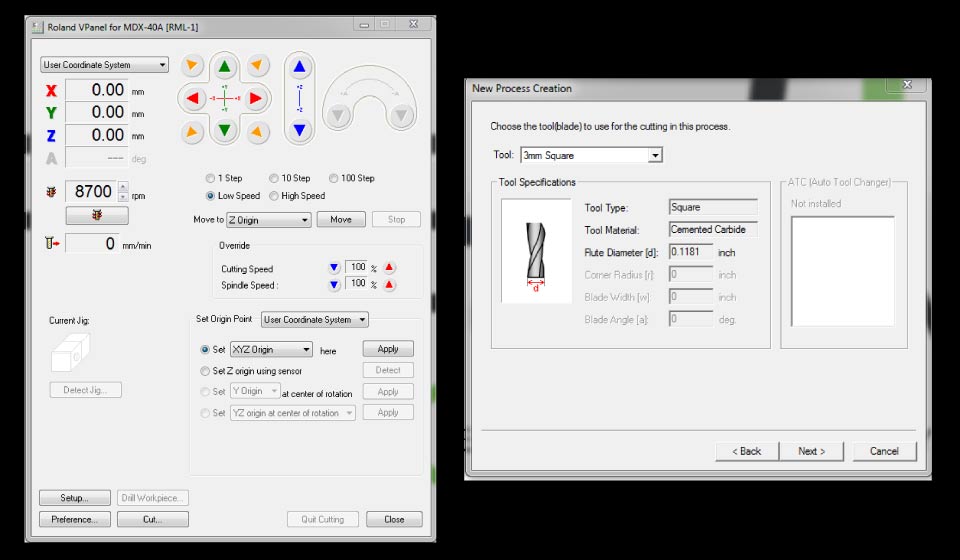Close the VPanel with Close button
Viewport: 960px width, 560px height.
394,519
